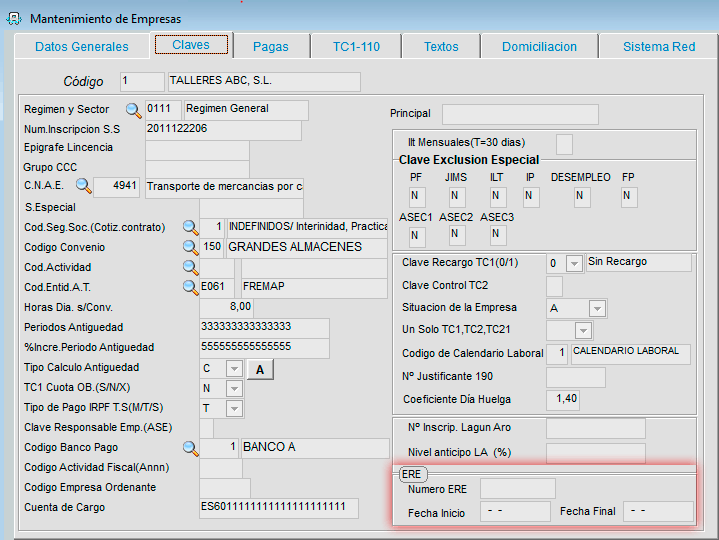Viewport: 719px width, 540px height.
Task: Click the ASEC1 exclusion key box
Action: [x=417, y=237]
